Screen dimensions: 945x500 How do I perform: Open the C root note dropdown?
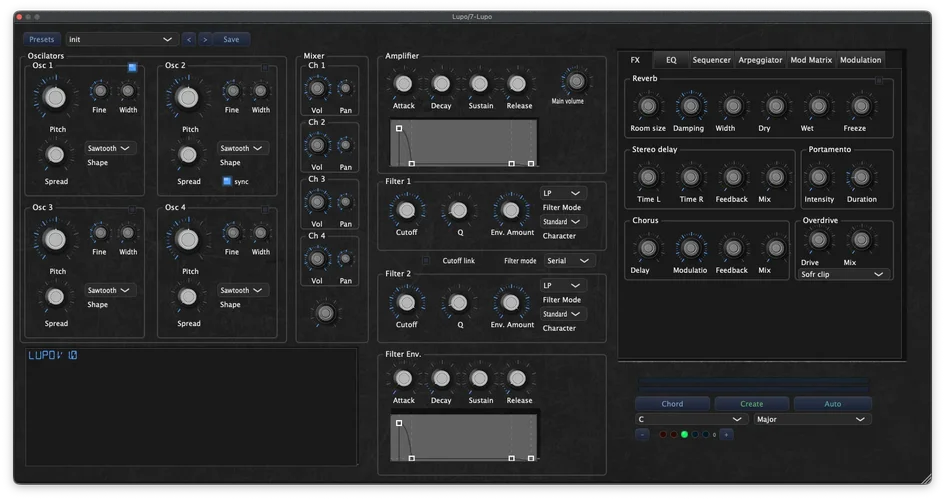(x=691, y=419)
